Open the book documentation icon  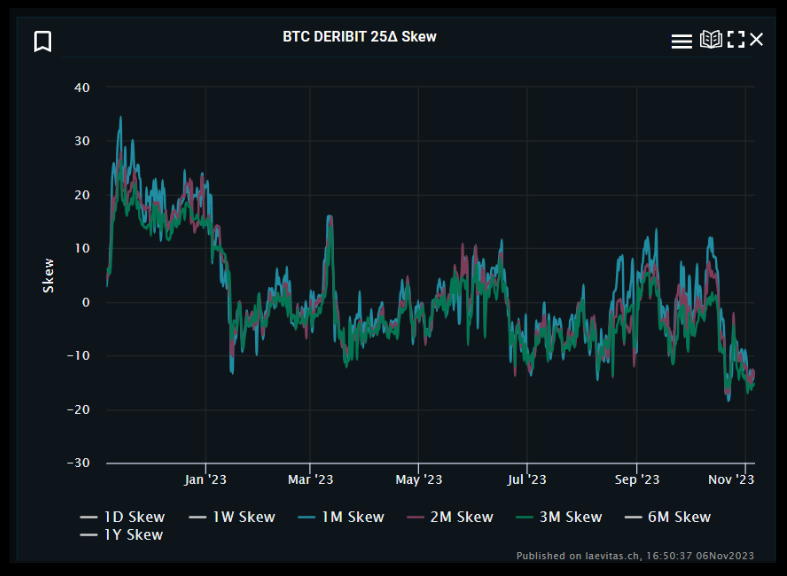[x=711, y=39]
